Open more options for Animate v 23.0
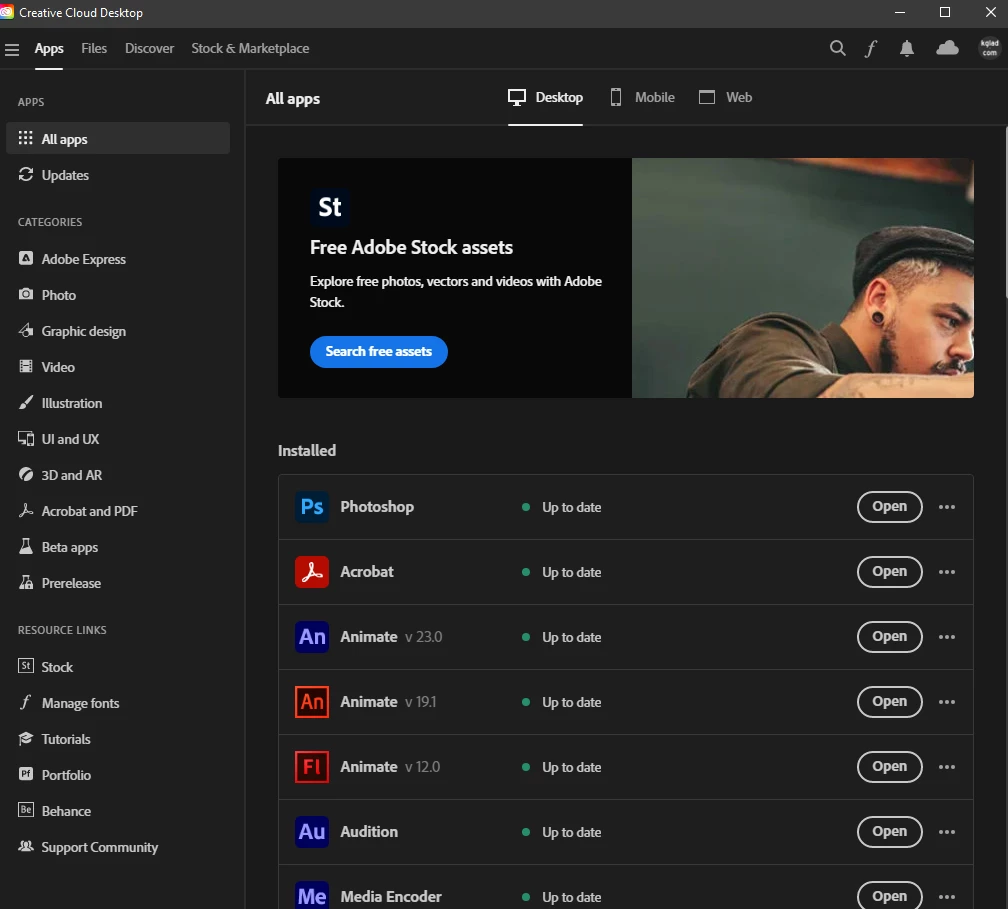This screenshot has height=909, width=1008. tap(946, 636)
